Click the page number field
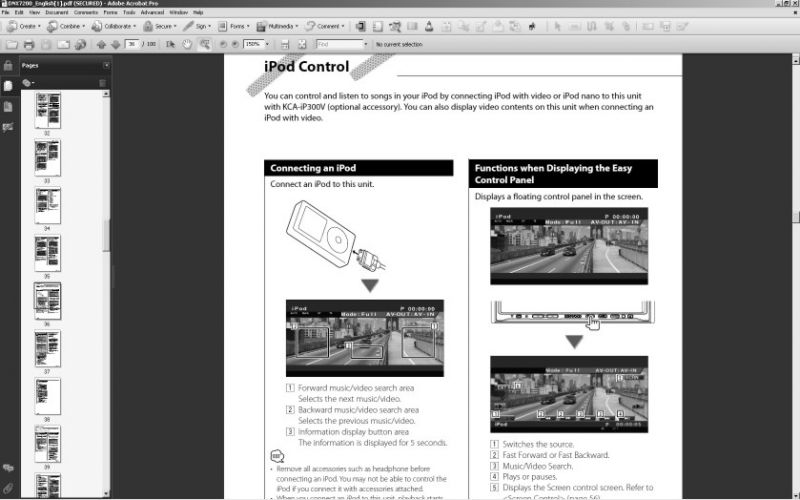800x500 pixels. click(132, 44)
